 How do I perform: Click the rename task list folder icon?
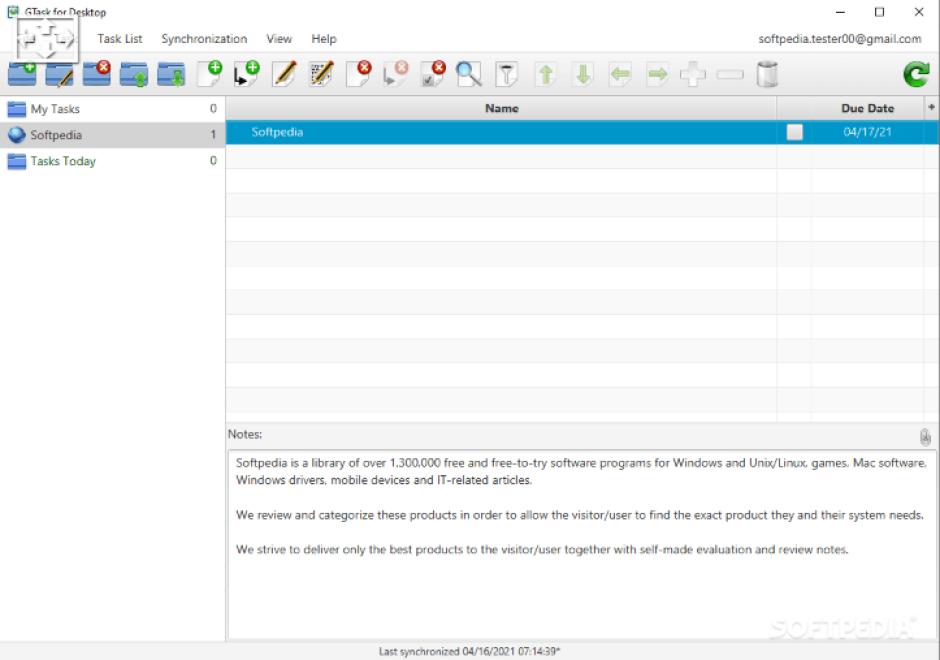point(59,74)
